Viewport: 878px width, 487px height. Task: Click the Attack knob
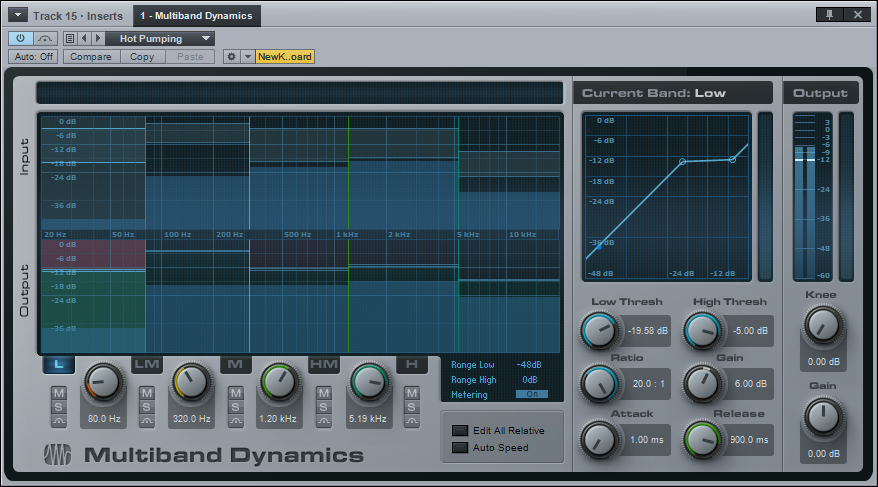click(x=599, y=440)
